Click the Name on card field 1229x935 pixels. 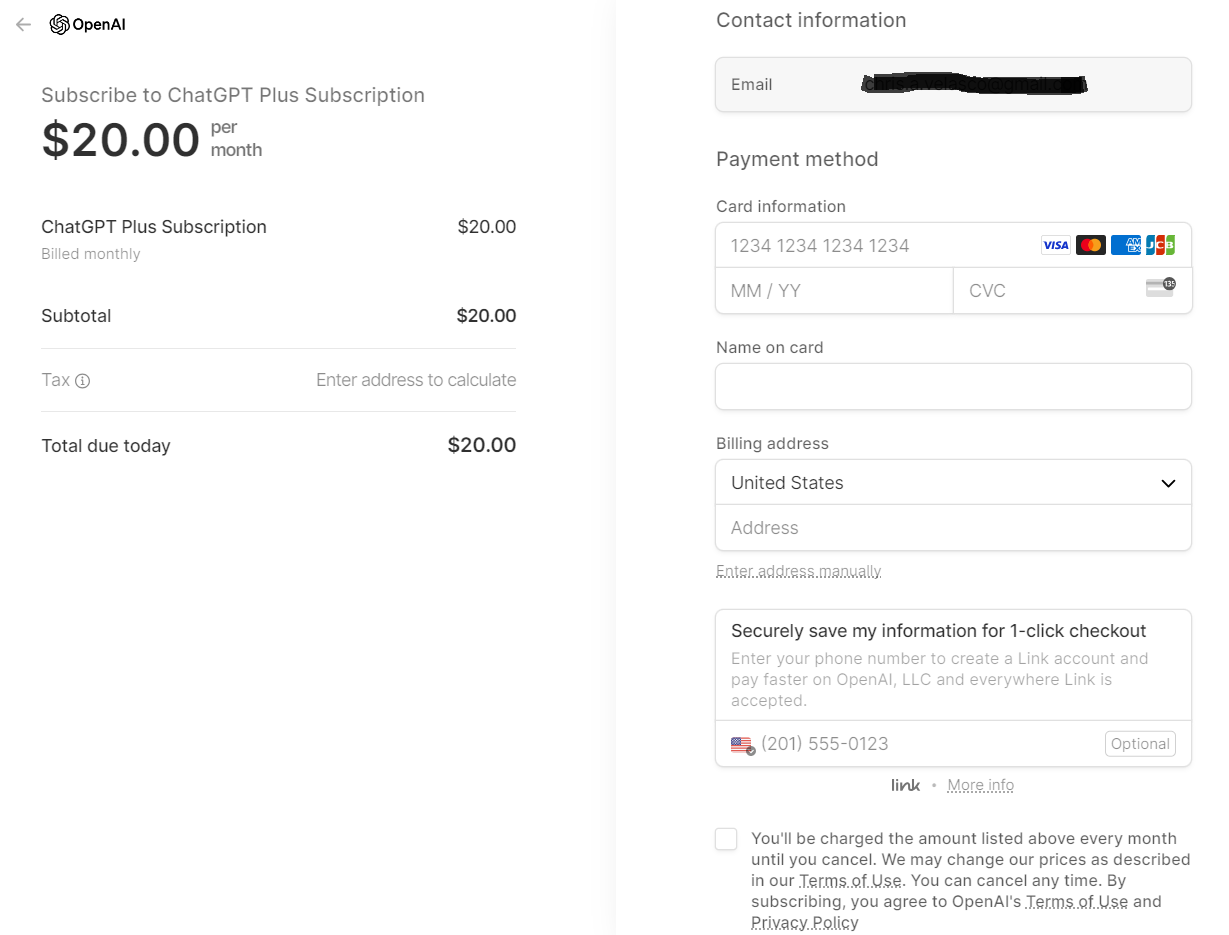click(x=953, y=386)
